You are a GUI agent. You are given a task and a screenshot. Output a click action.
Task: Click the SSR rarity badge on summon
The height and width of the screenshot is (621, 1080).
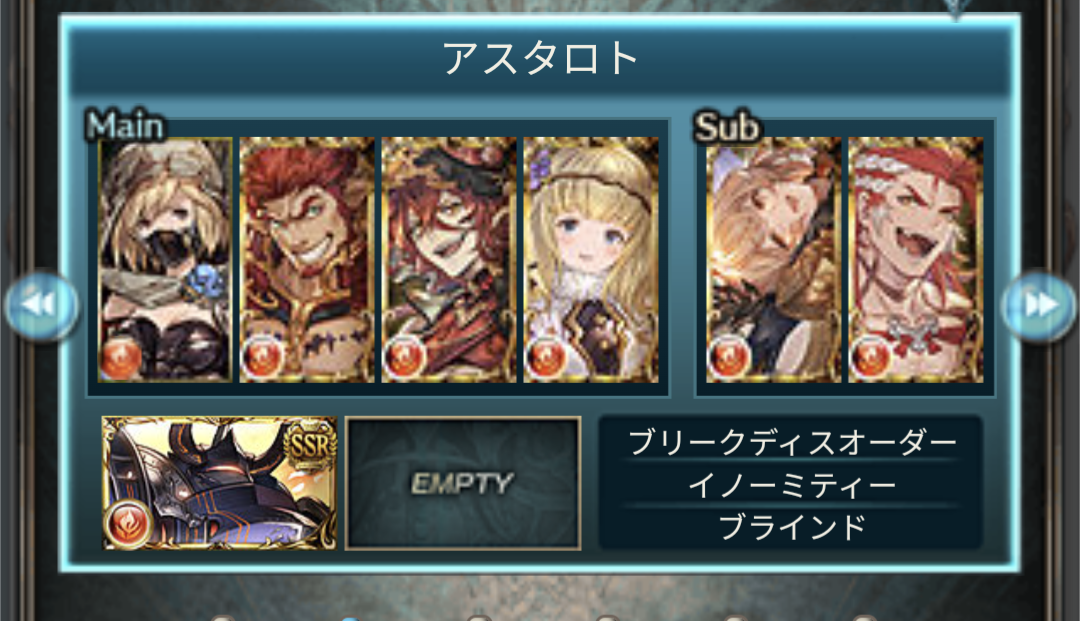point(311,444)
